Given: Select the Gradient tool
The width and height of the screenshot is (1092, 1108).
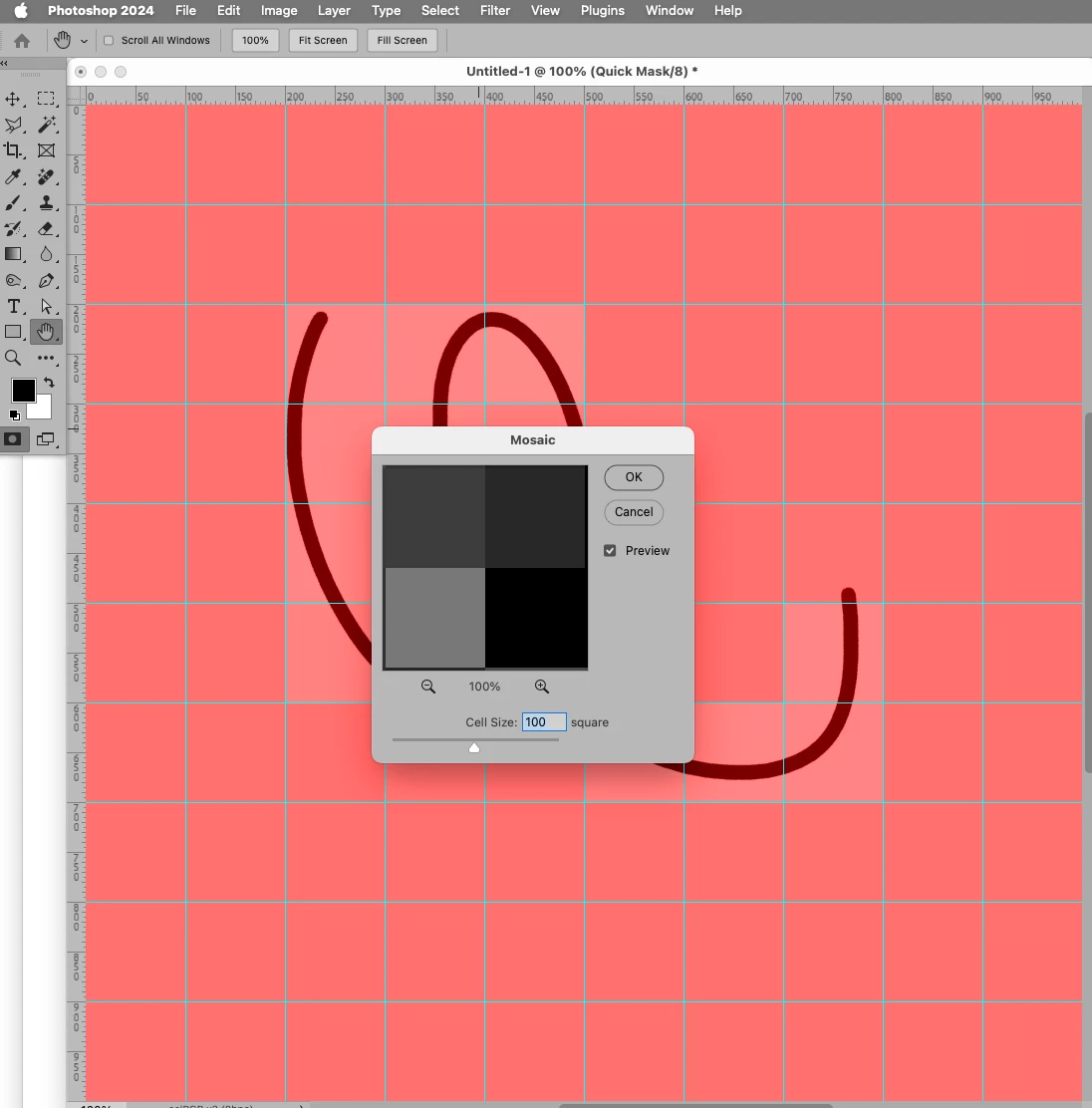Looking at the screenshot, I should click(13, 254).
